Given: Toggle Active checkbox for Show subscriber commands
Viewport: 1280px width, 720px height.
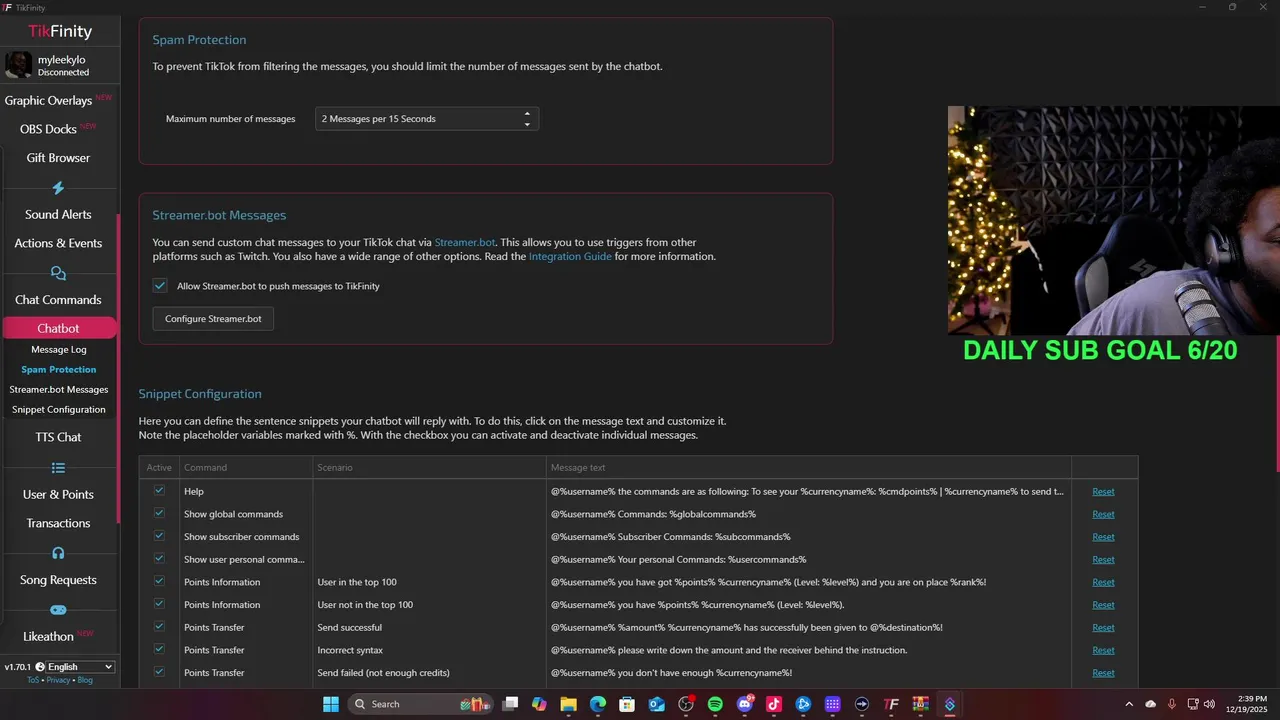Looking at the screenshot, I should pyautogui.click(x=159, y=536).
